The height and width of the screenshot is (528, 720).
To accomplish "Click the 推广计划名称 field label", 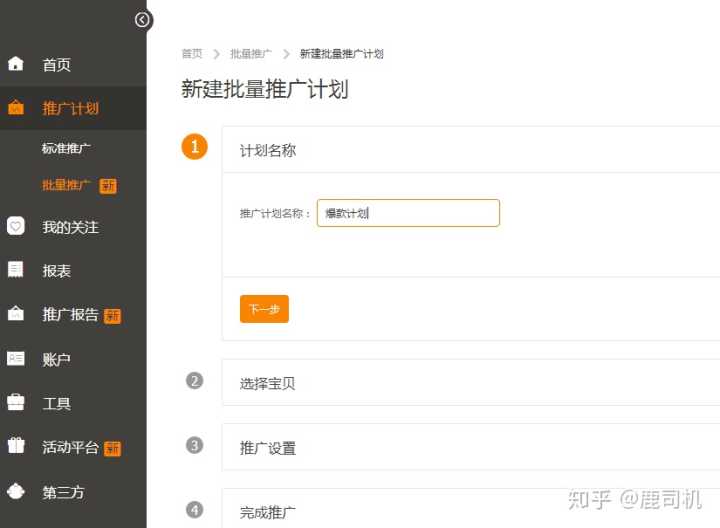I will tap(275, 213).
